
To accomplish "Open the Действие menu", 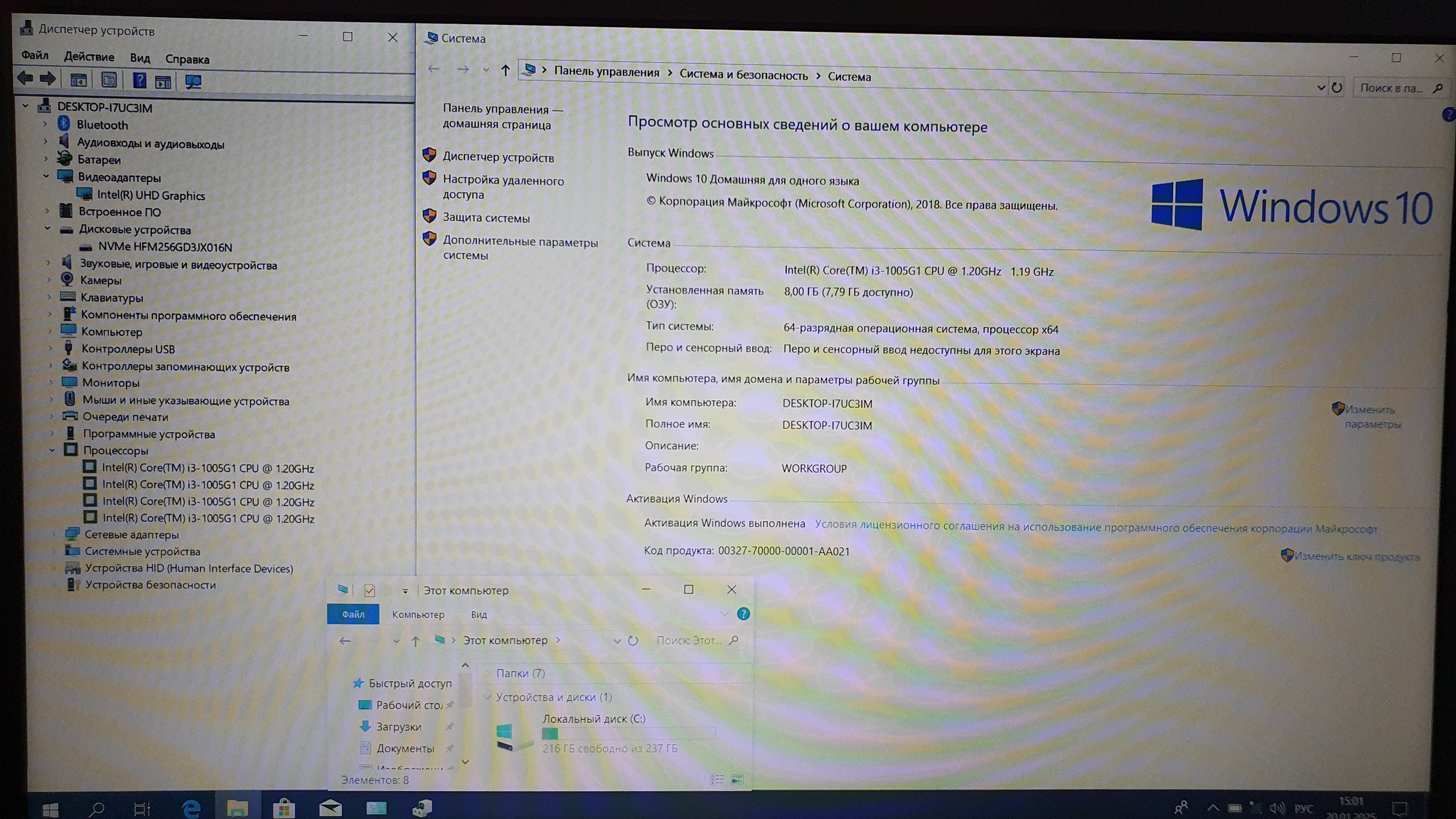I will click(89, 57).
